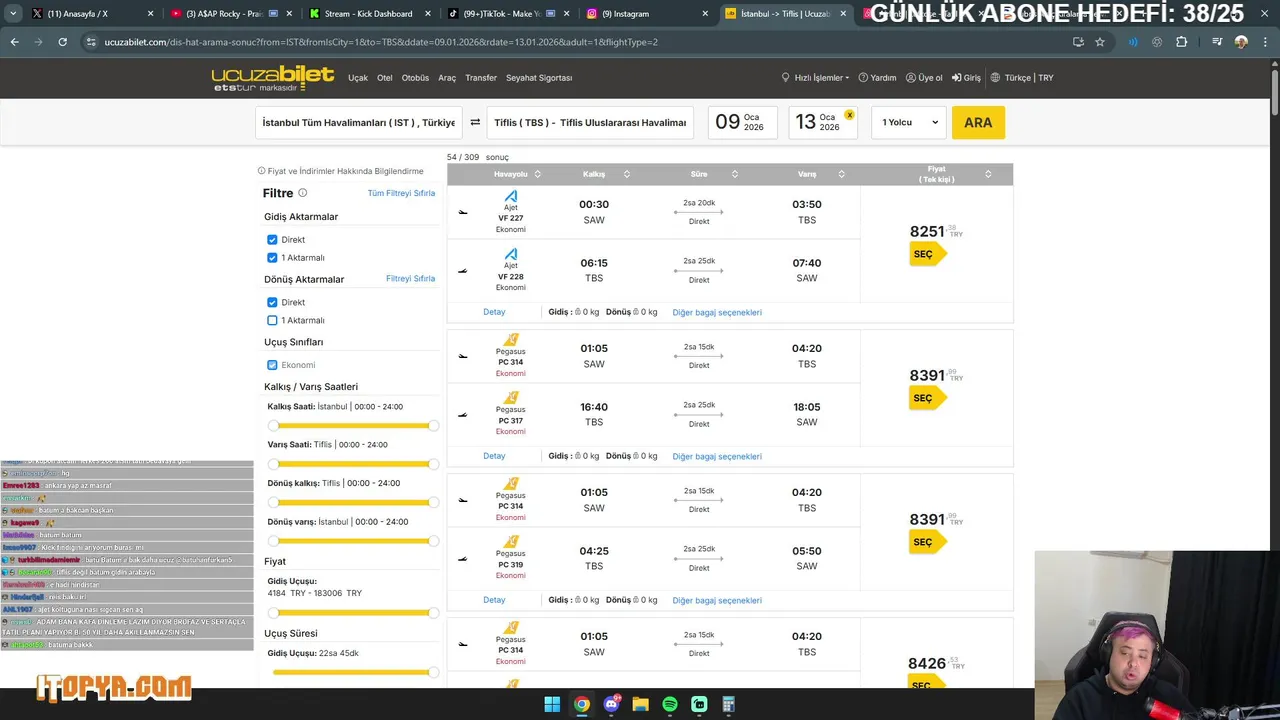Sort results by Havayolu column arrows

coord(538,174)
